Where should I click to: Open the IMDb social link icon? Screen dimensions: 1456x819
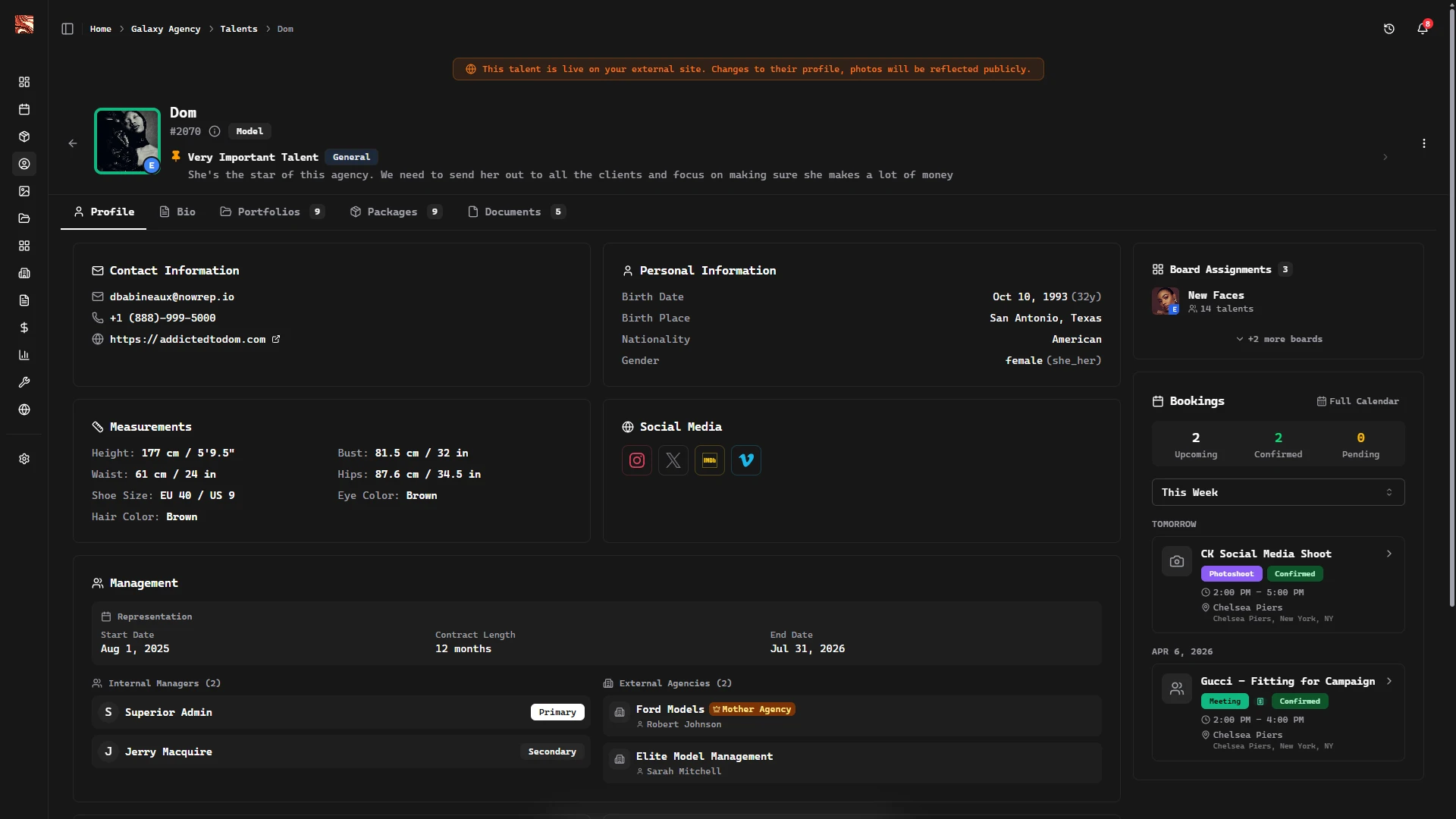[x=710, y=460]
